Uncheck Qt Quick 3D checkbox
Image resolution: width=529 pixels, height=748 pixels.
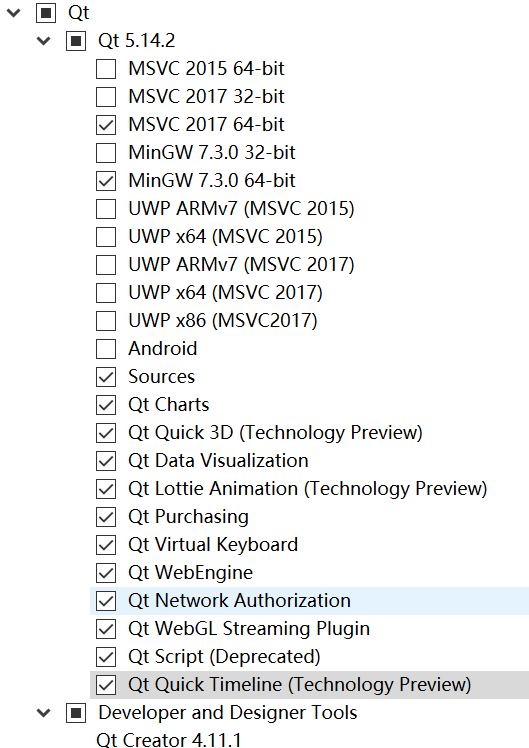pos(106,433)
